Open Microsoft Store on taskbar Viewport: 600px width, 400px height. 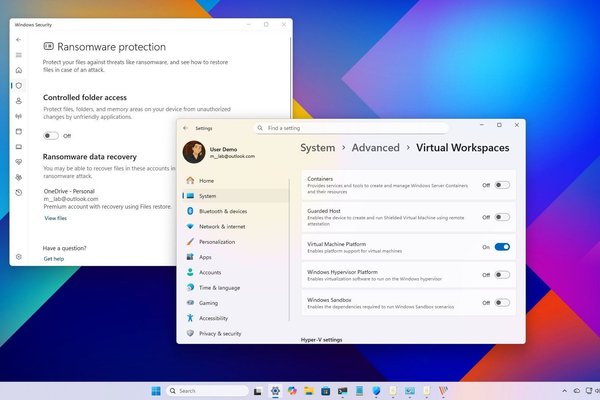(326, 391)
